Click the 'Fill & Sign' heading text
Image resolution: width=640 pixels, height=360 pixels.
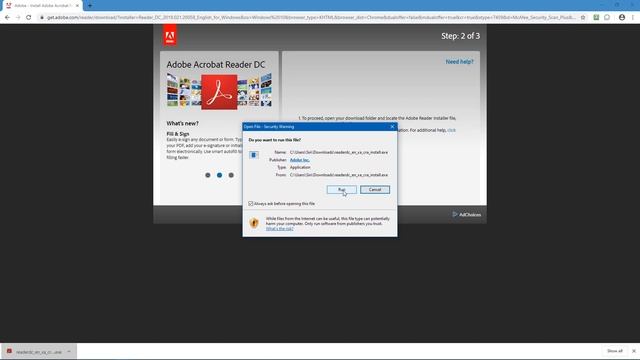[x=178, y=134]
